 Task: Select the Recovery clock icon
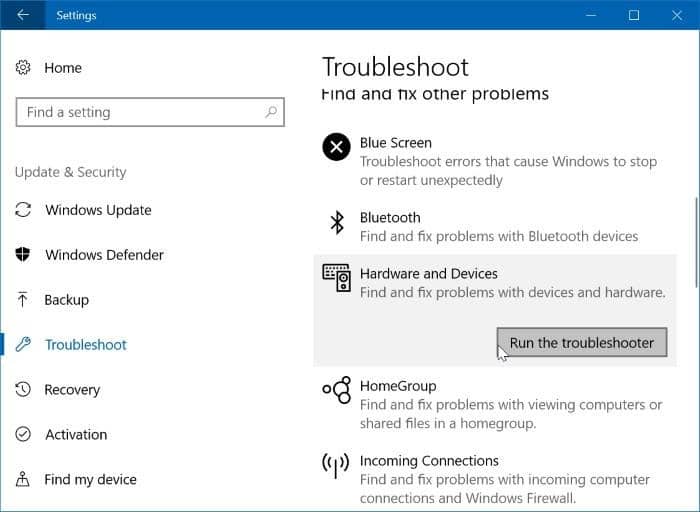[x=23, y=389]
